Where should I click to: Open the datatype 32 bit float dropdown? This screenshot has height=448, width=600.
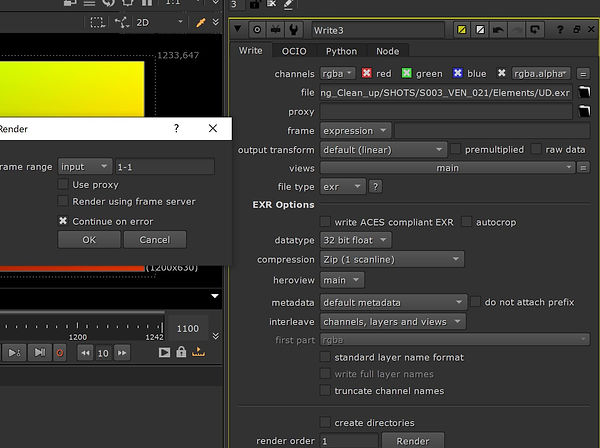tap(355, 240)
